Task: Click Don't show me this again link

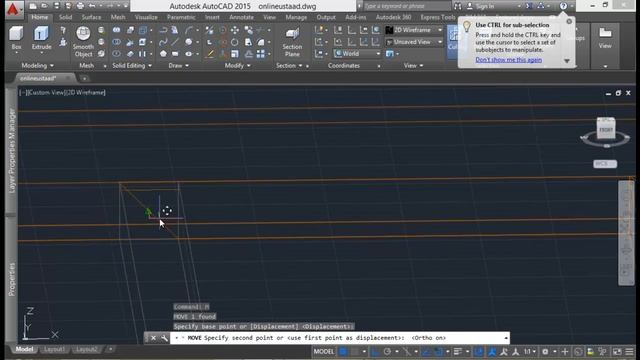Action: point(509,60)
